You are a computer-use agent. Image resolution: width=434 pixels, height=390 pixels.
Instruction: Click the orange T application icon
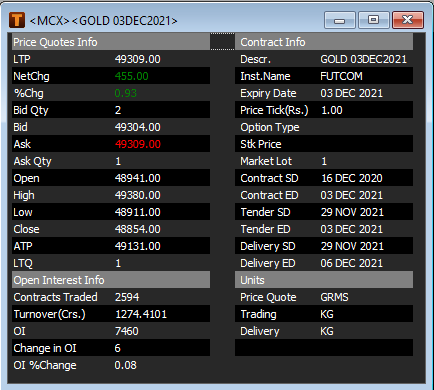pos(17,20)
